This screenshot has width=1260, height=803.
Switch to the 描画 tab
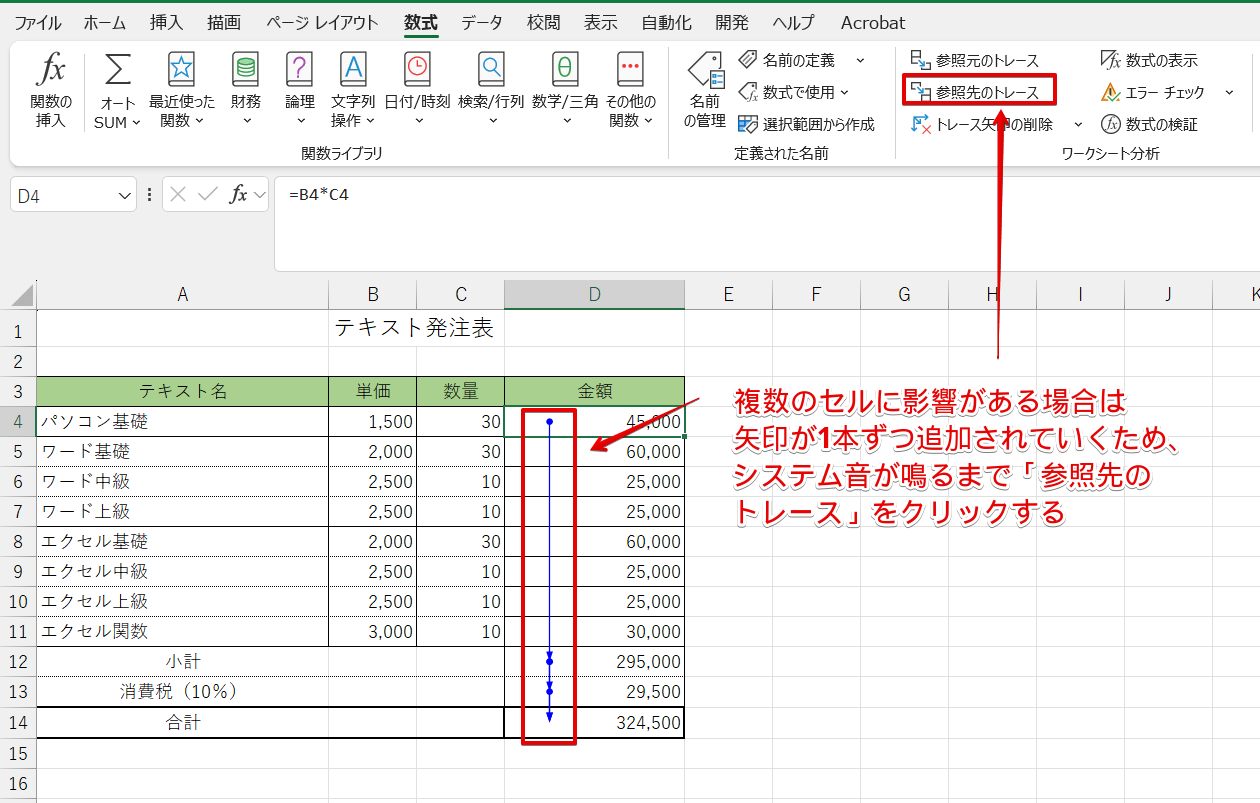click(224, 22)
